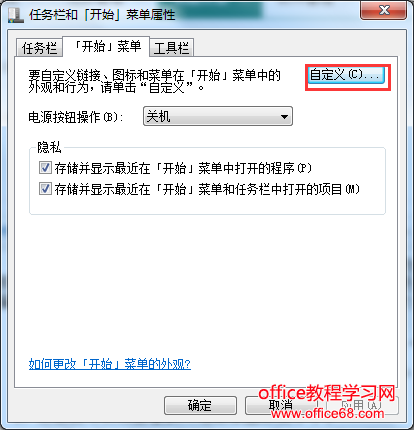414x430 pixels.
Task: Confirm with the 确定 button
Action: tap(200, 405)
